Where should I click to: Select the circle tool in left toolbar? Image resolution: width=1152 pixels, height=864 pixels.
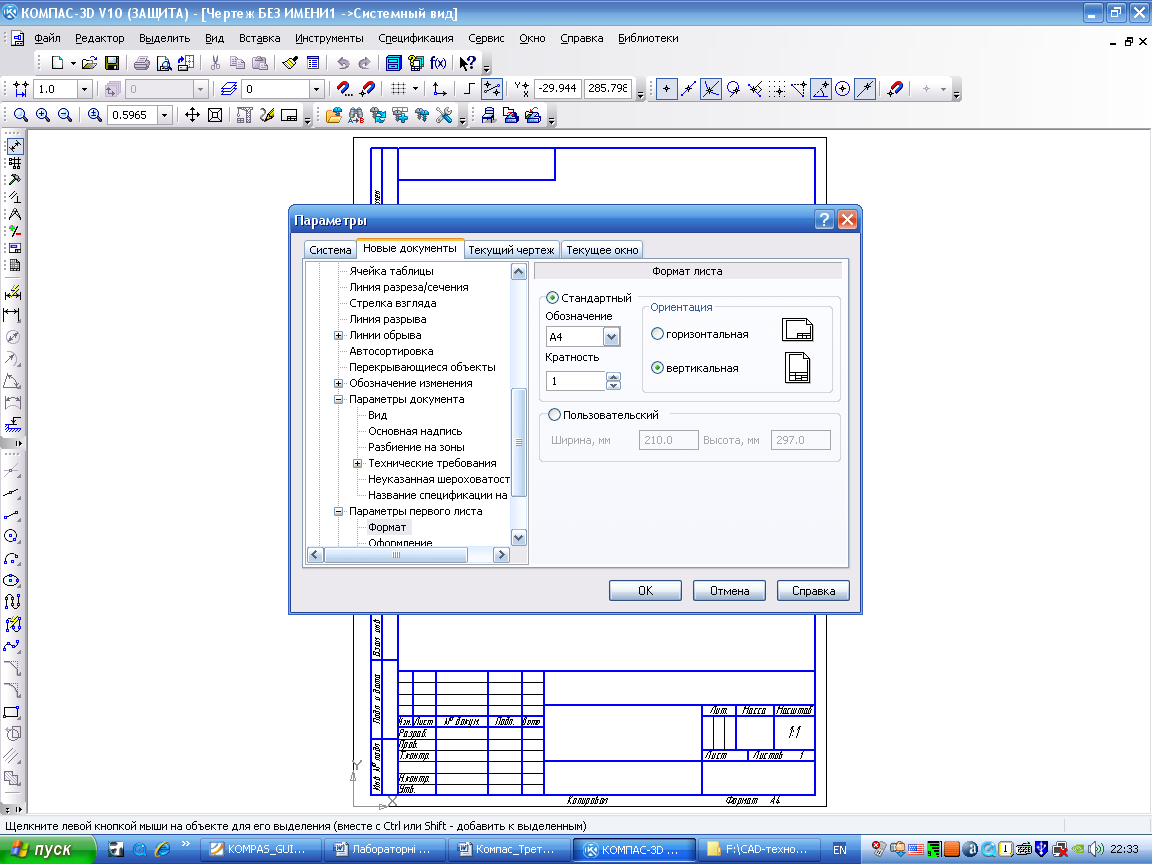coord(12,536)
